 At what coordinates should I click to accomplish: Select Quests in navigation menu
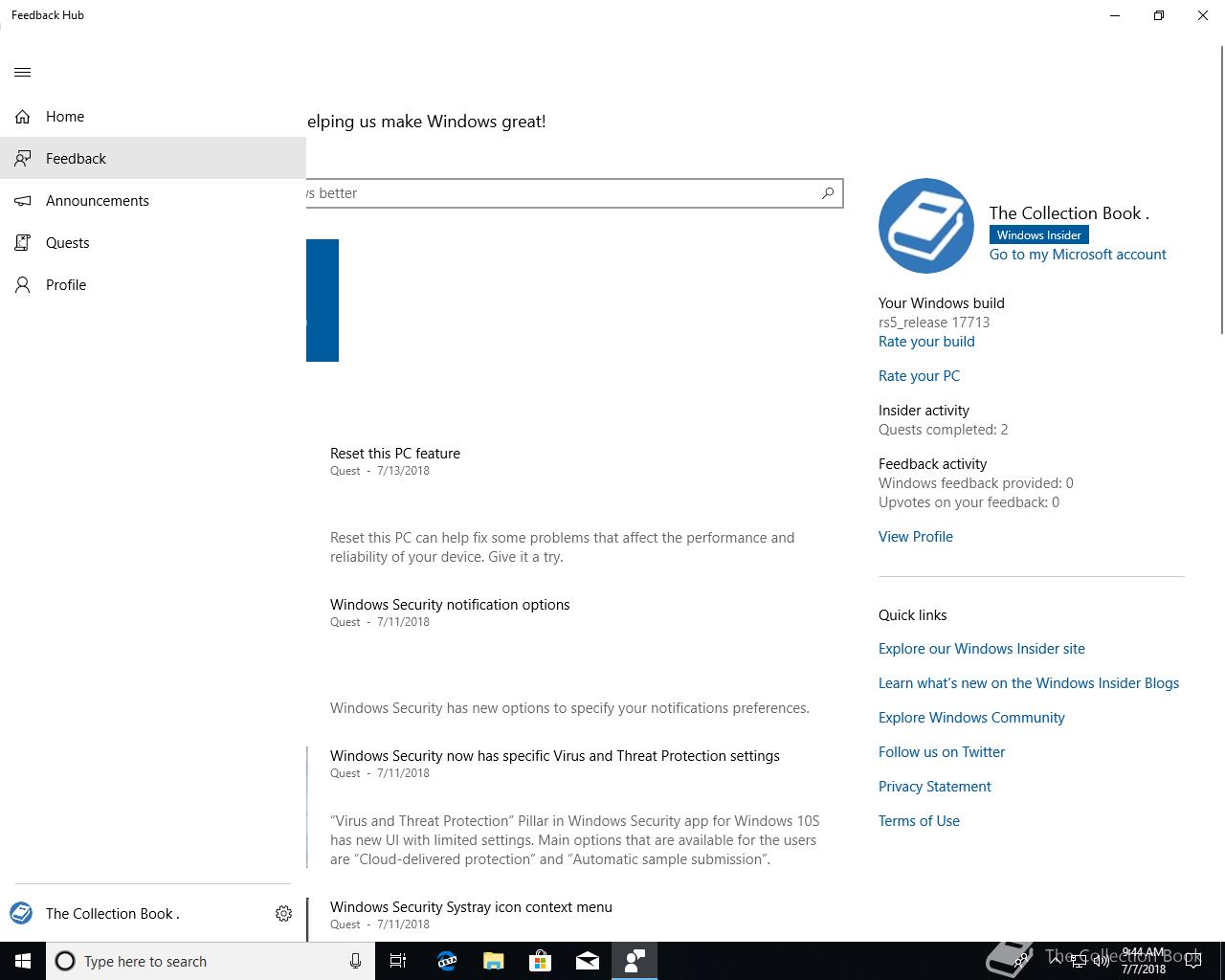153,243
